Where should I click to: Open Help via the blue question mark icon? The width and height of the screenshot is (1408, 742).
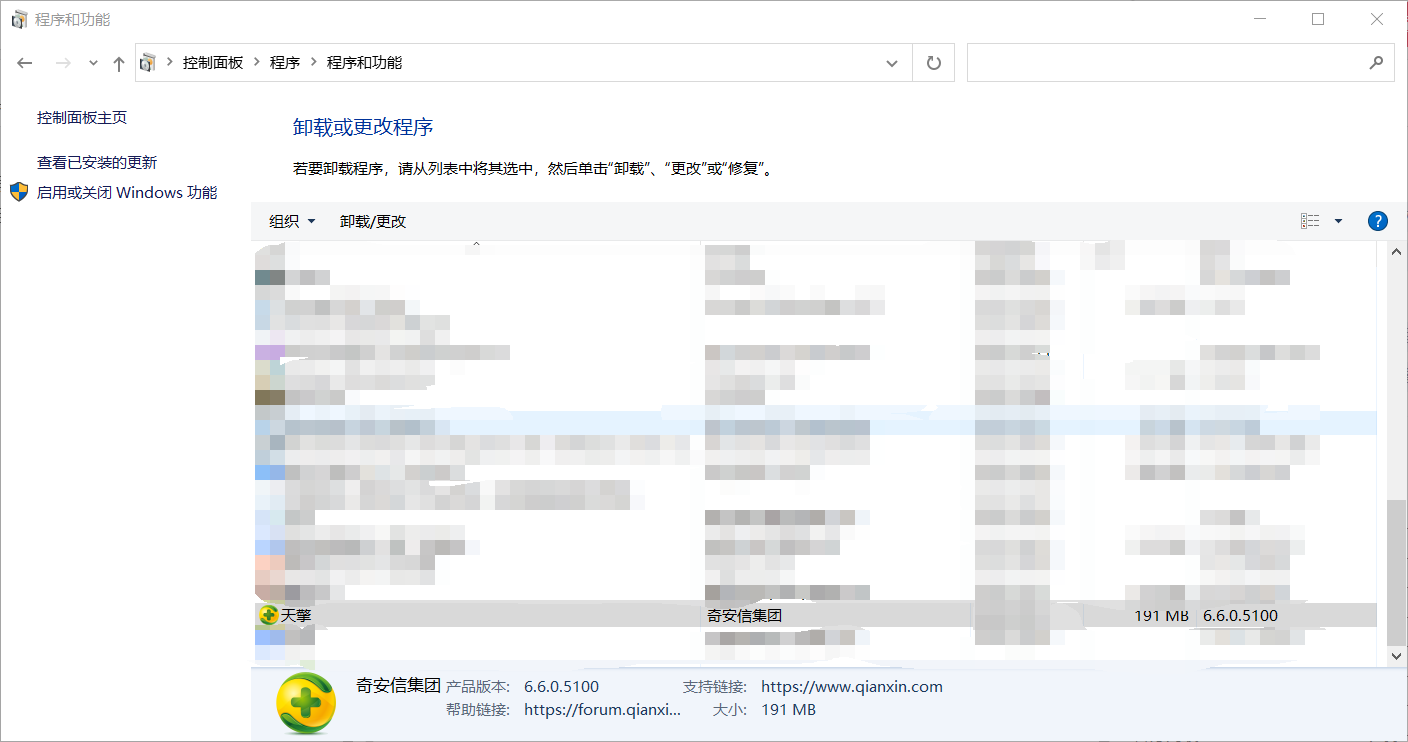click(x=1377, y=220)
